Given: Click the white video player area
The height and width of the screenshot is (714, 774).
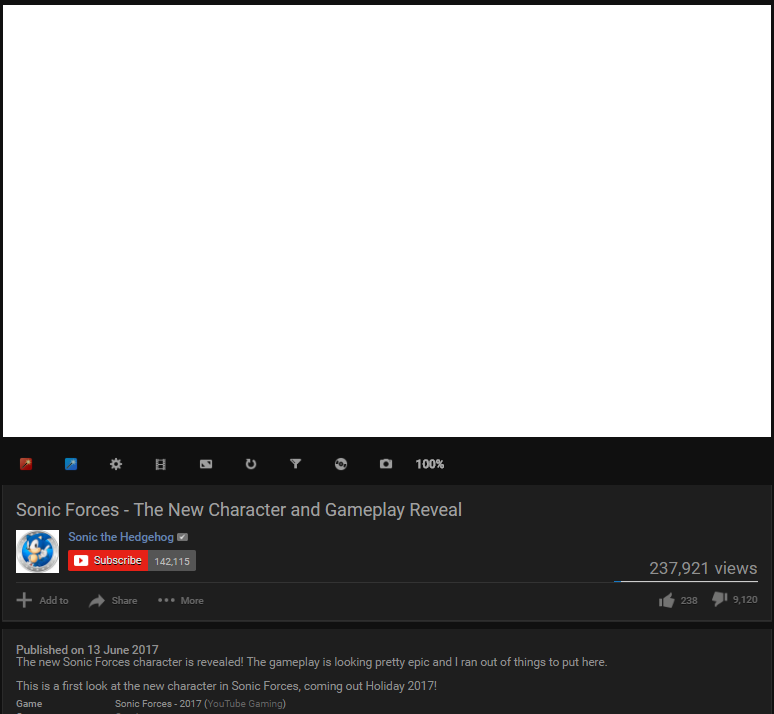Looking at the screenshot, I should coord(387,221).
